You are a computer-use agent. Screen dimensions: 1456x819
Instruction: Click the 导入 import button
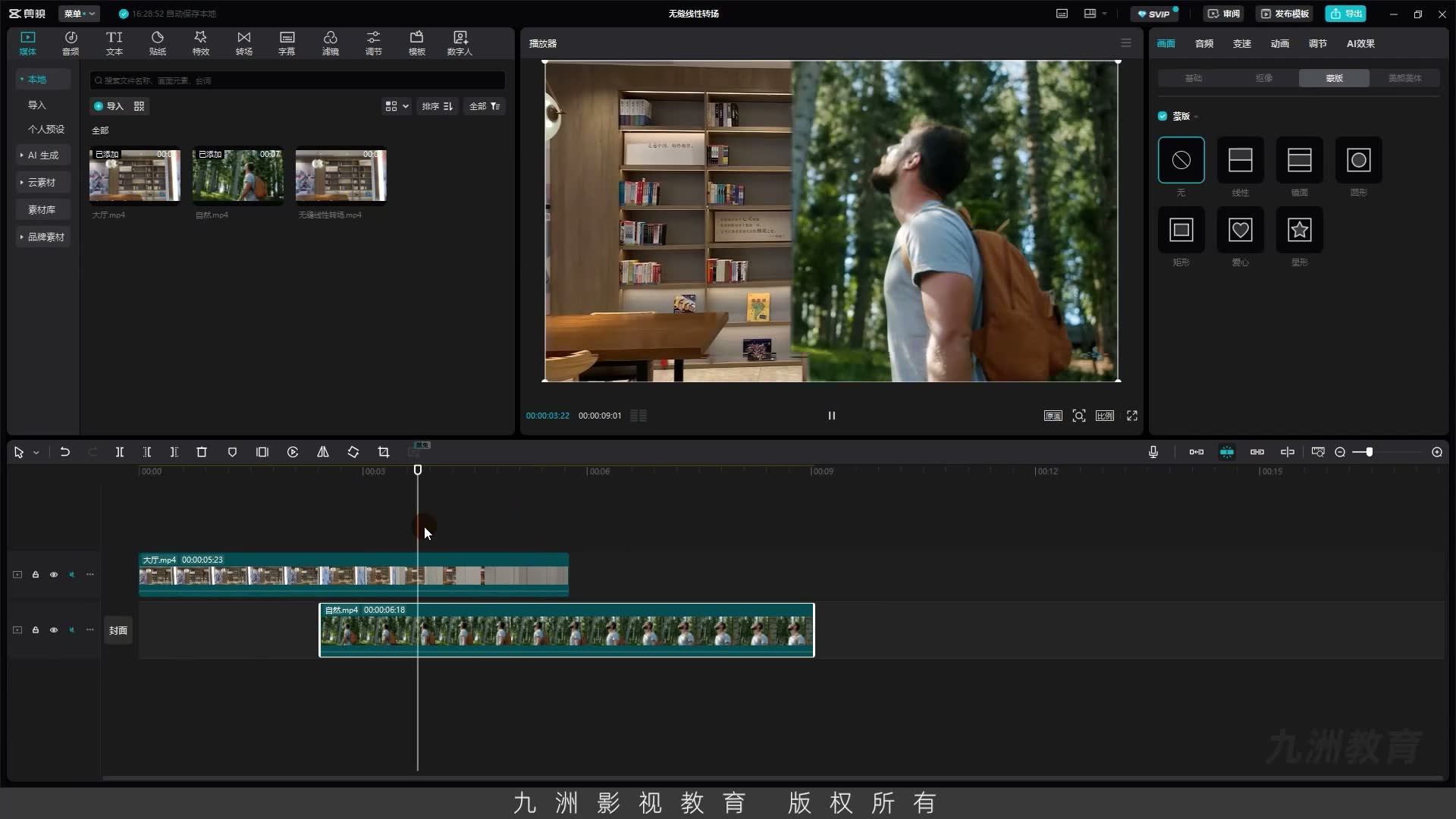point(108,106)
